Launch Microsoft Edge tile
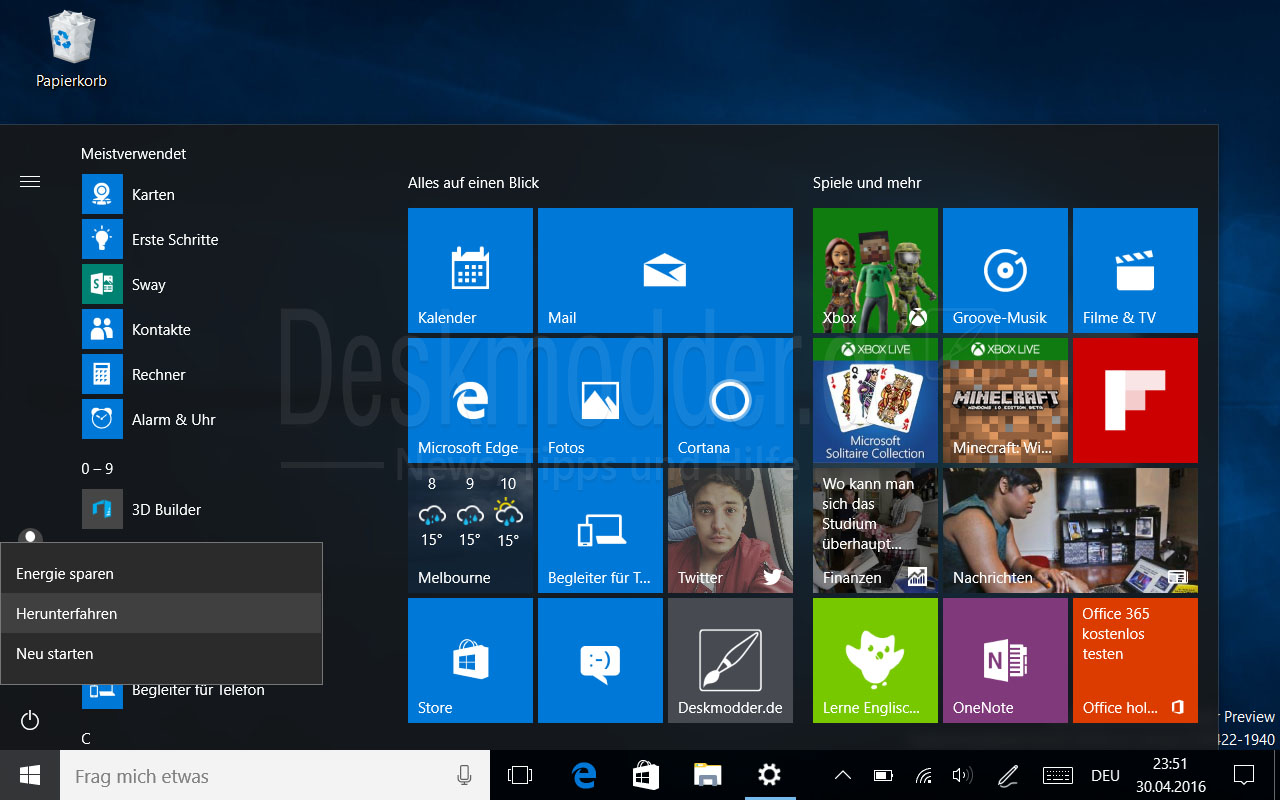This screenshot has width=1280, height=800. [470, 400]
